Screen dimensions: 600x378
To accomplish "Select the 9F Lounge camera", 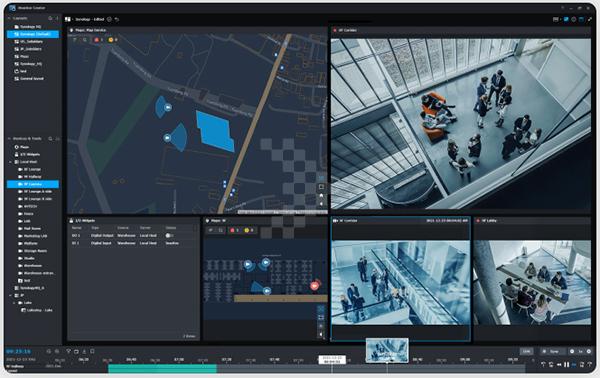I will 33,169.
